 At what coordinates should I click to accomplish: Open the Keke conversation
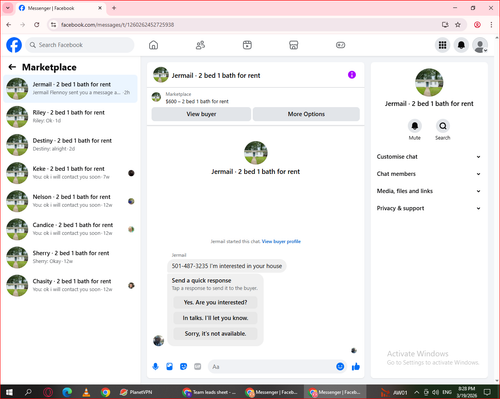(x=70, y=173)
